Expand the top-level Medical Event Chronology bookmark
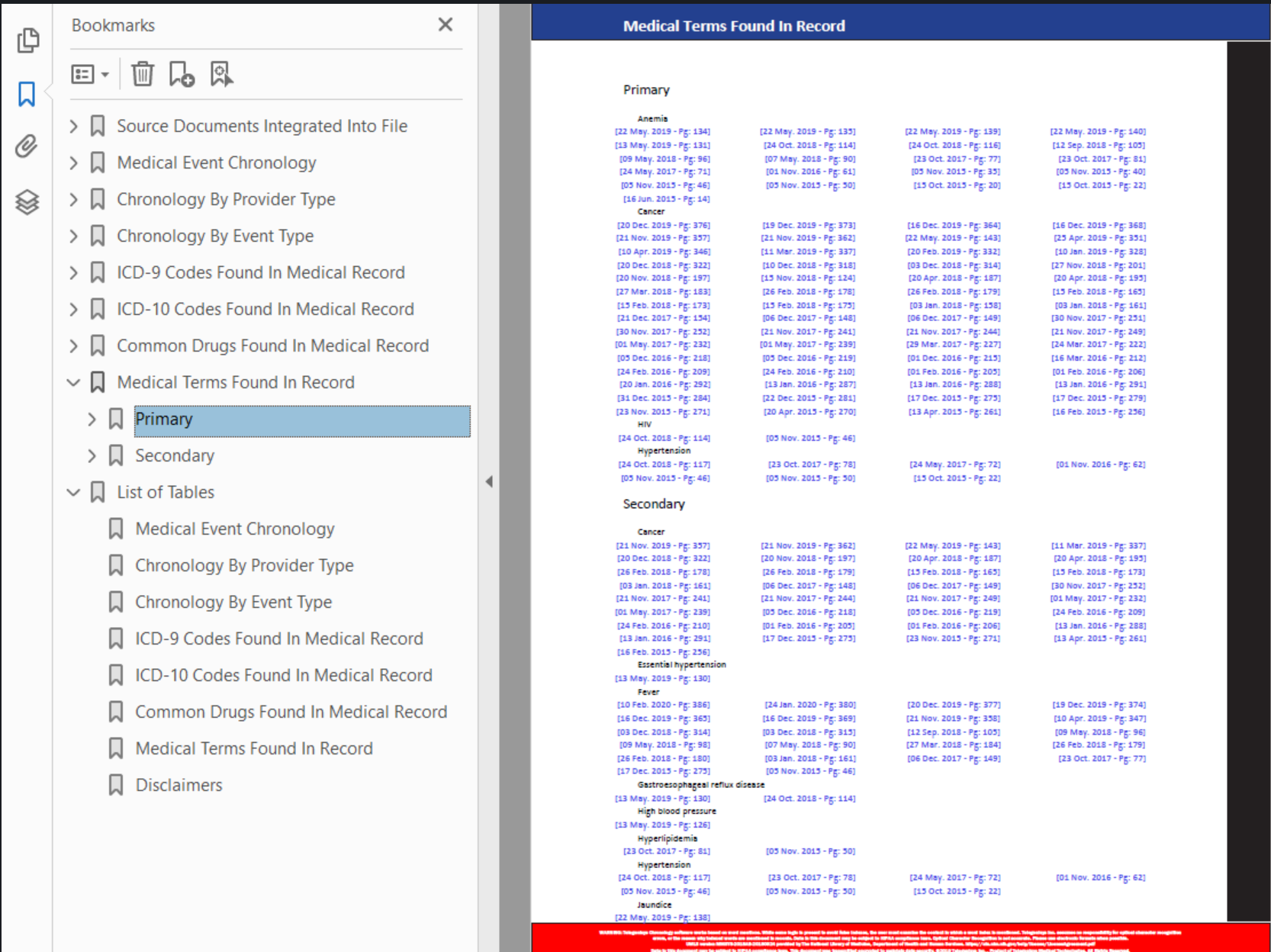The image size is (1271, 952). pyautogui.click(x=74, y=162)
